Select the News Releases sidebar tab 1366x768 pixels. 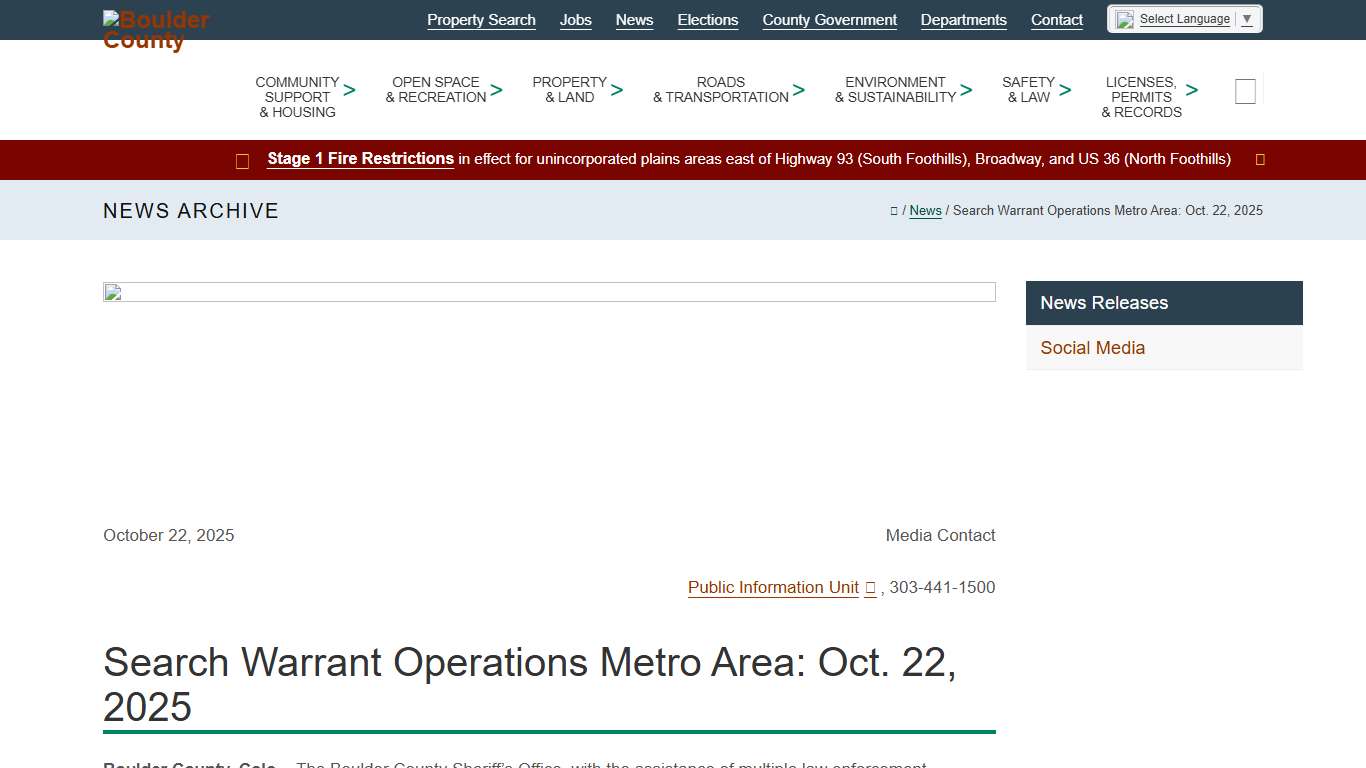(1103, 302)
